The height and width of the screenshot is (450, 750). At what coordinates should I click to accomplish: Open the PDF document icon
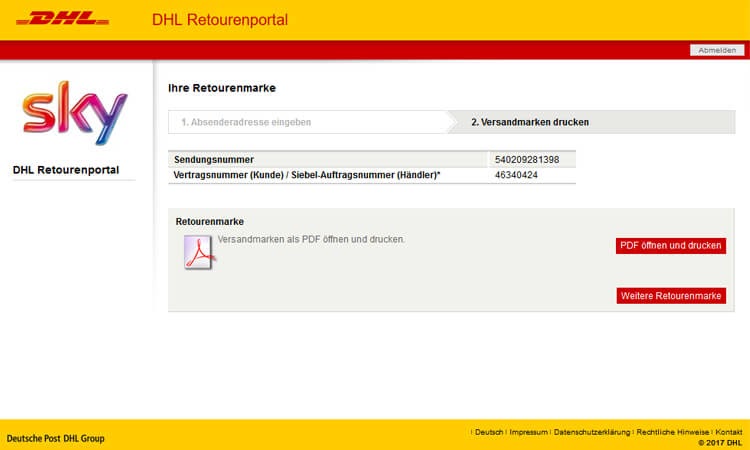(x=199, y=252)
